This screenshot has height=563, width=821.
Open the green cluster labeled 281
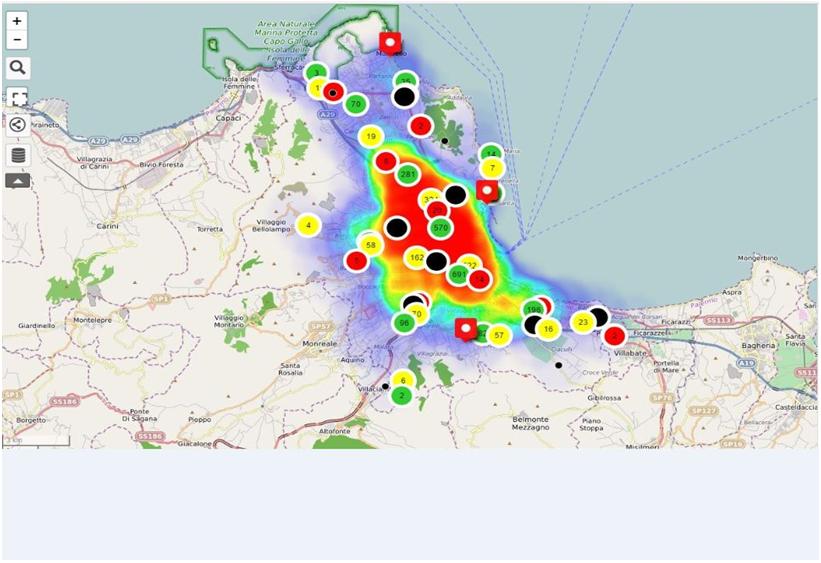(x=407, y=174)
